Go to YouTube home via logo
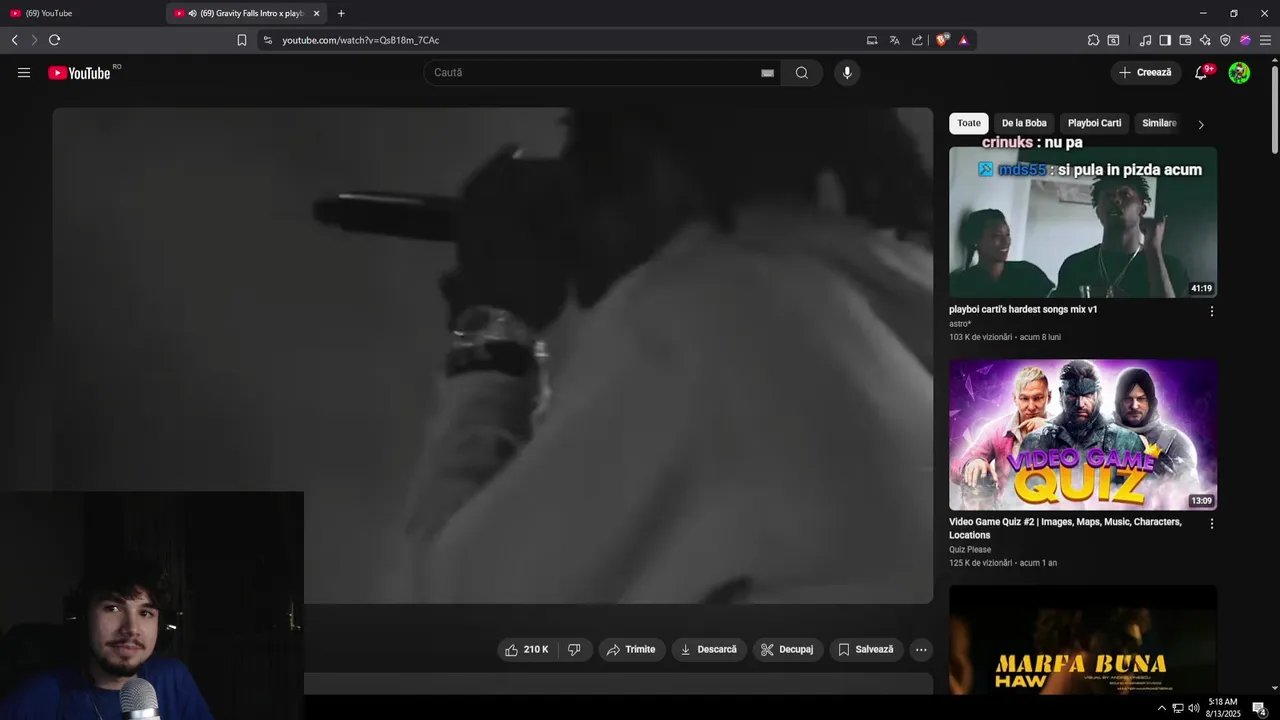The height and width of the screenshot is (720, 1280). tap(79, 73)
